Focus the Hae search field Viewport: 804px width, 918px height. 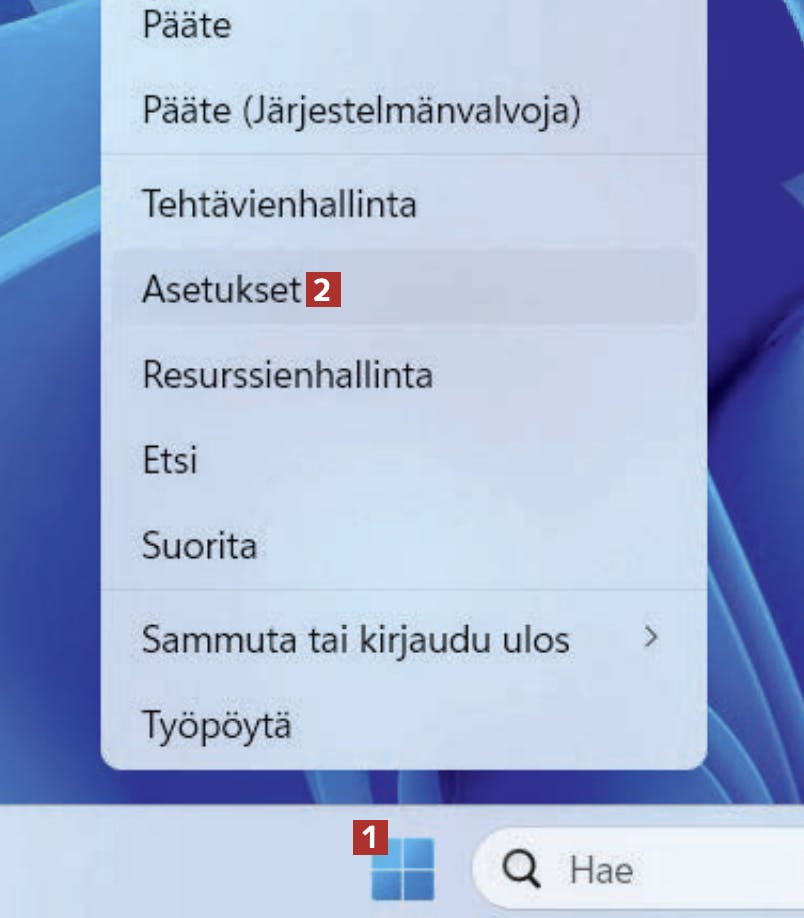[x=638, y=869]
